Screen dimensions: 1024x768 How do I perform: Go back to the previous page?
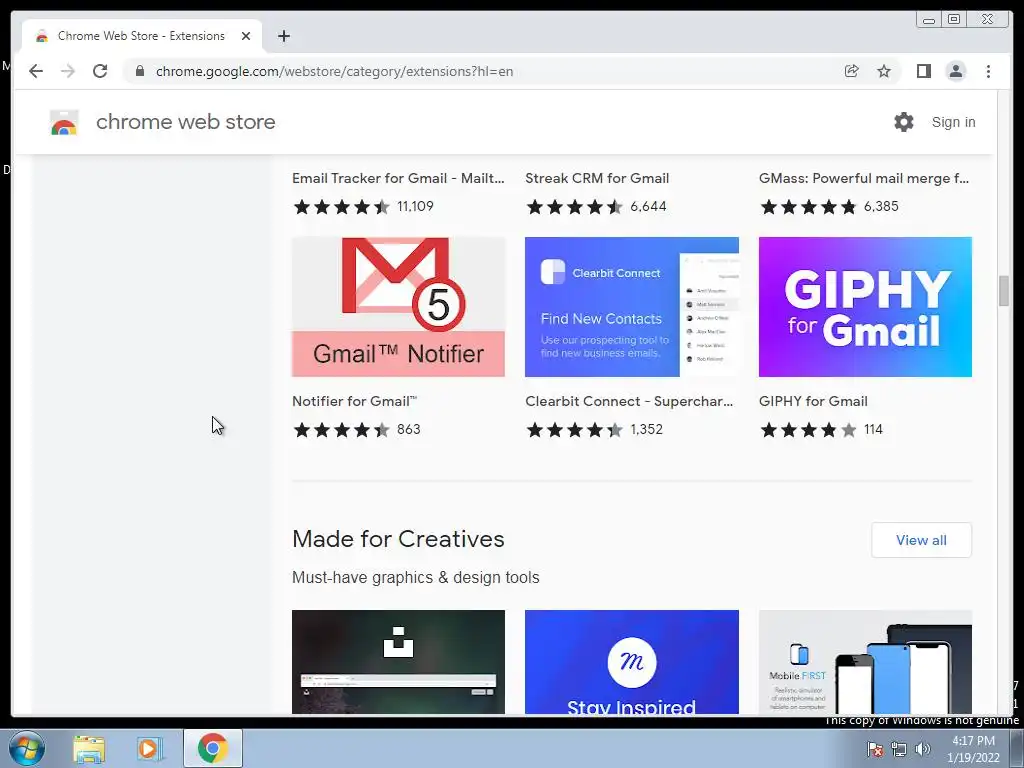[x=36, y=71]
